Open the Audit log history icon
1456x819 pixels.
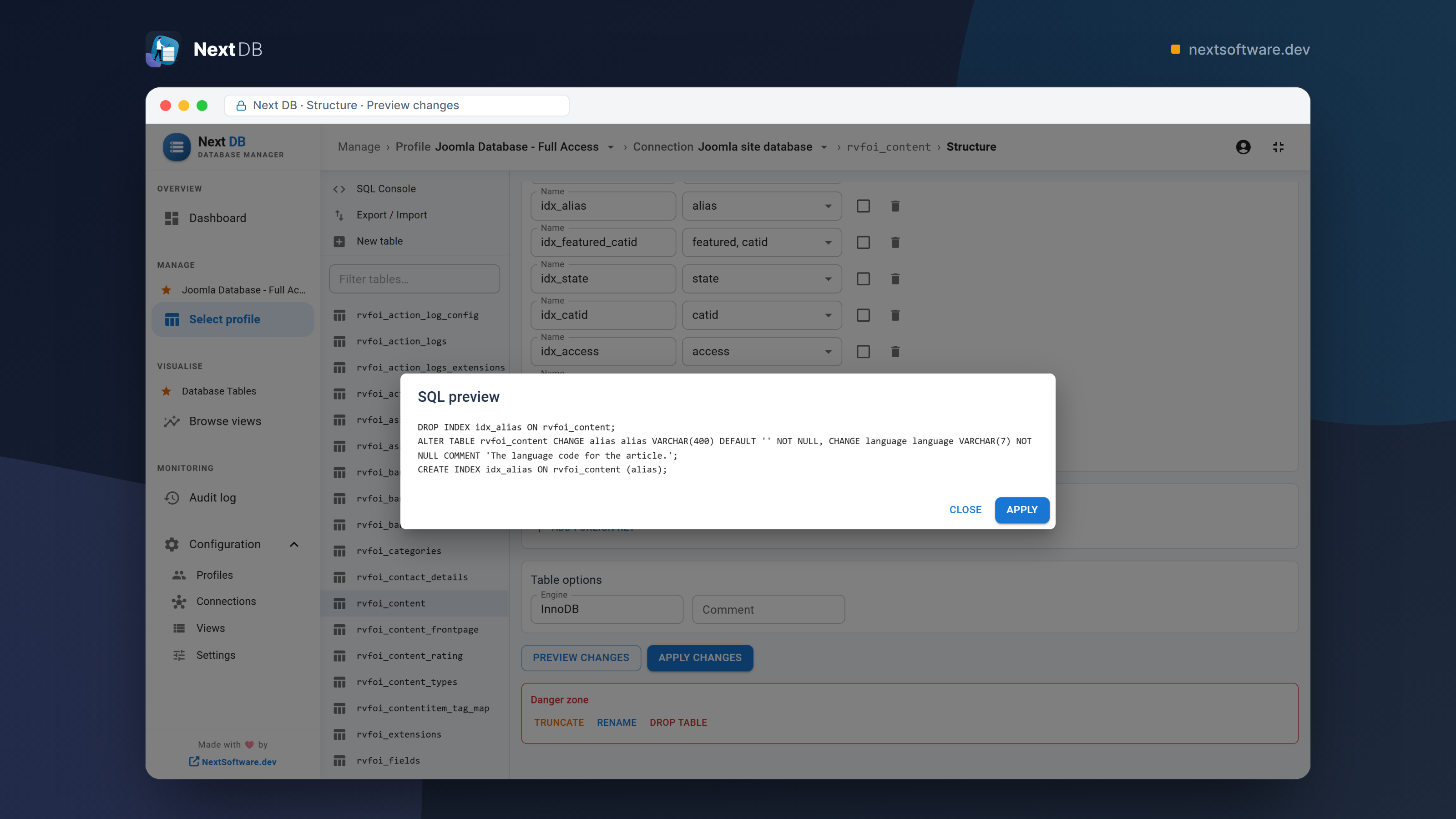(172, 498)
